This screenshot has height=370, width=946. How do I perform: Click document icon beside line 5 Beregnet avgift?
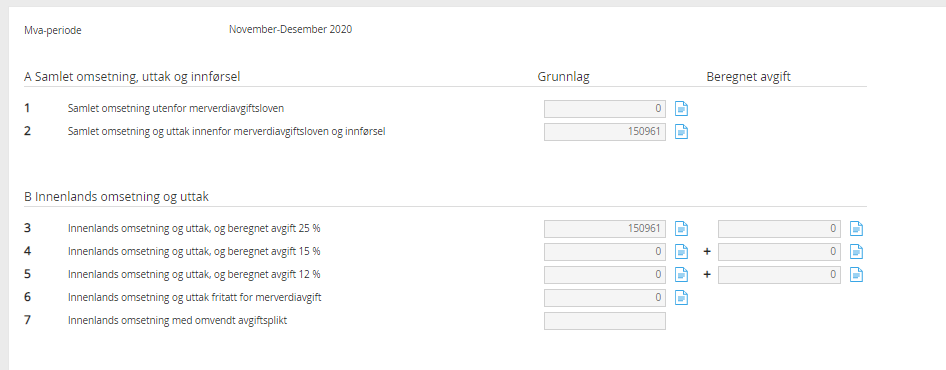pyautogui.click(x=856, y=275)
